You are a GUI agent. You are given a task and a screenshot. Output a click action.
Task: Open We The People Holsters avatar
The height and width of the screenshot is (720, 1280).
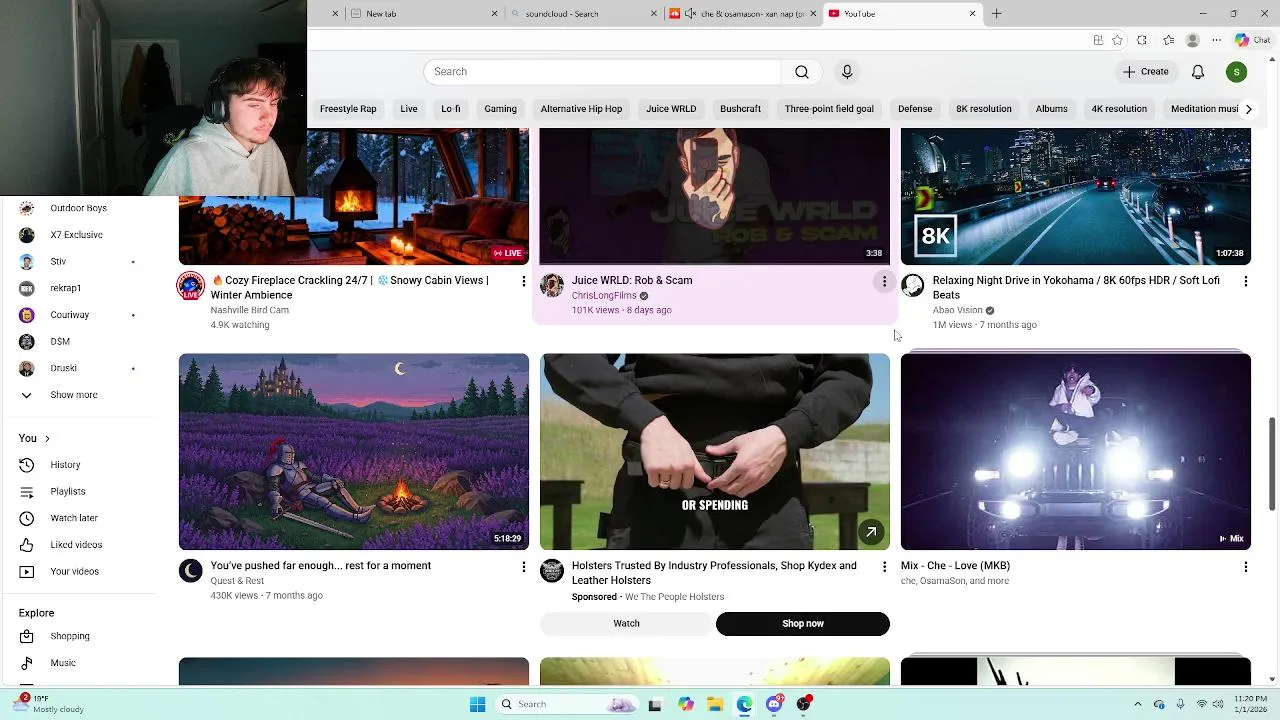tap(552, 571)
